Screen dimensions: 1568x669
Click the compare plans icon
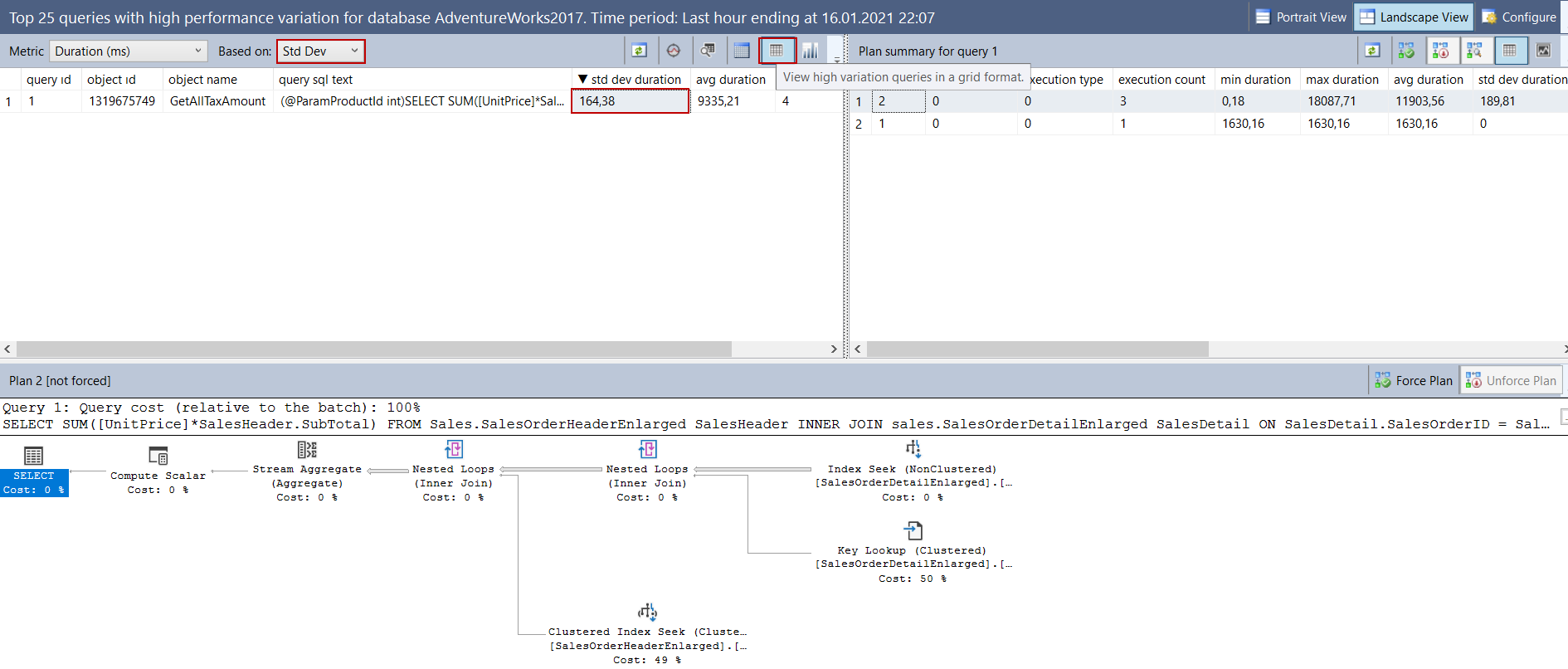pyautogui.click(x=1475, y=51)
